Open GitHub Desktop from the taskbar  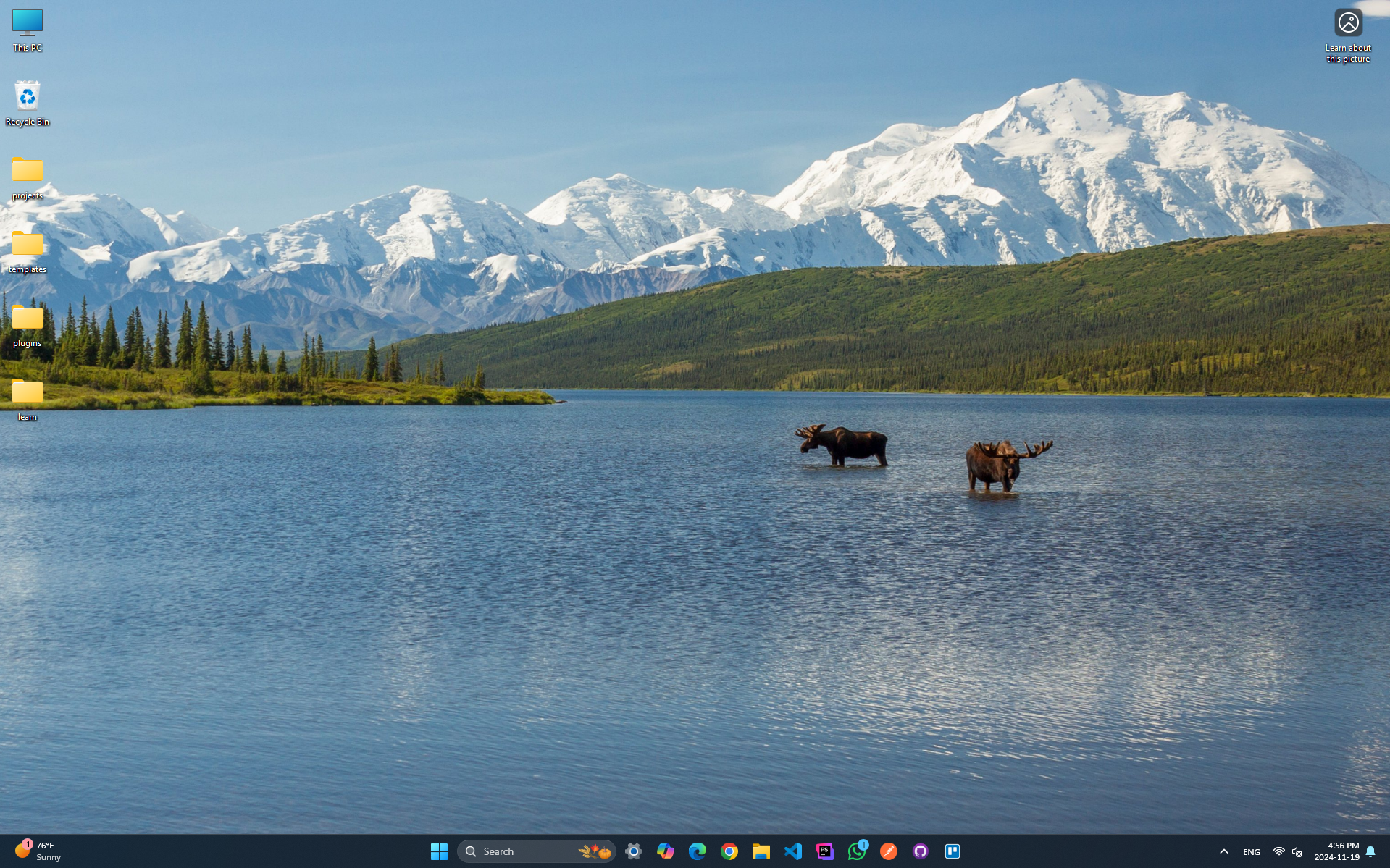point(921,851)
